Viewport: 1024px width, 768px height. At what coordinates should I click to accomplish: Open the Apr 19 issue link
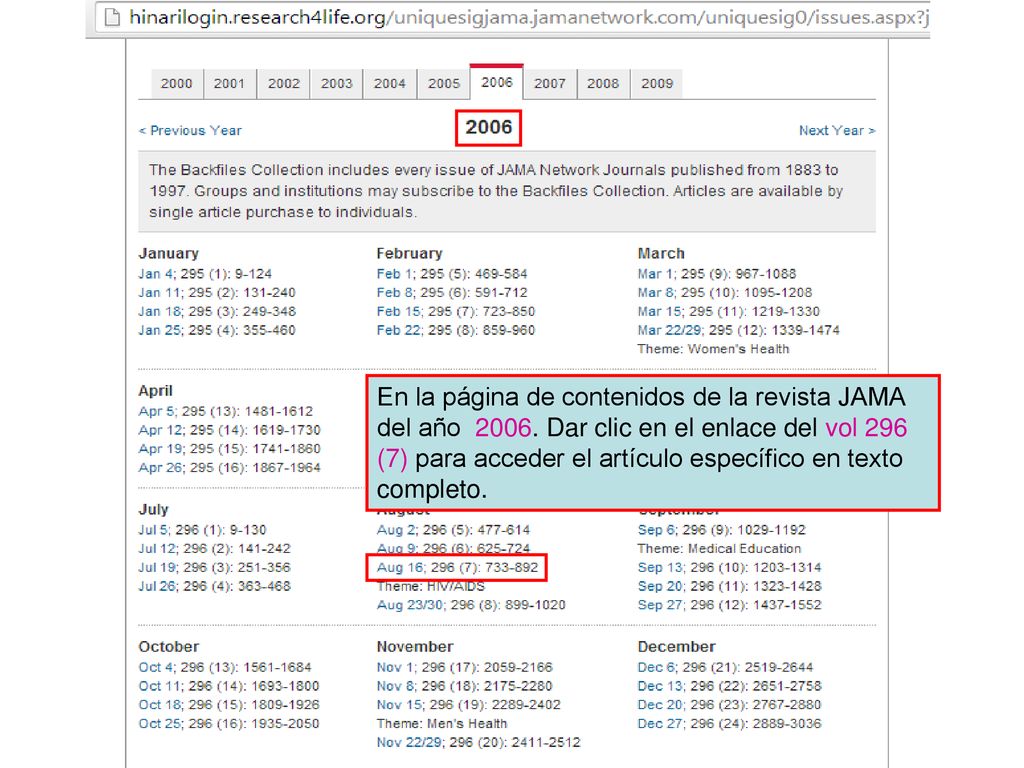160,450
